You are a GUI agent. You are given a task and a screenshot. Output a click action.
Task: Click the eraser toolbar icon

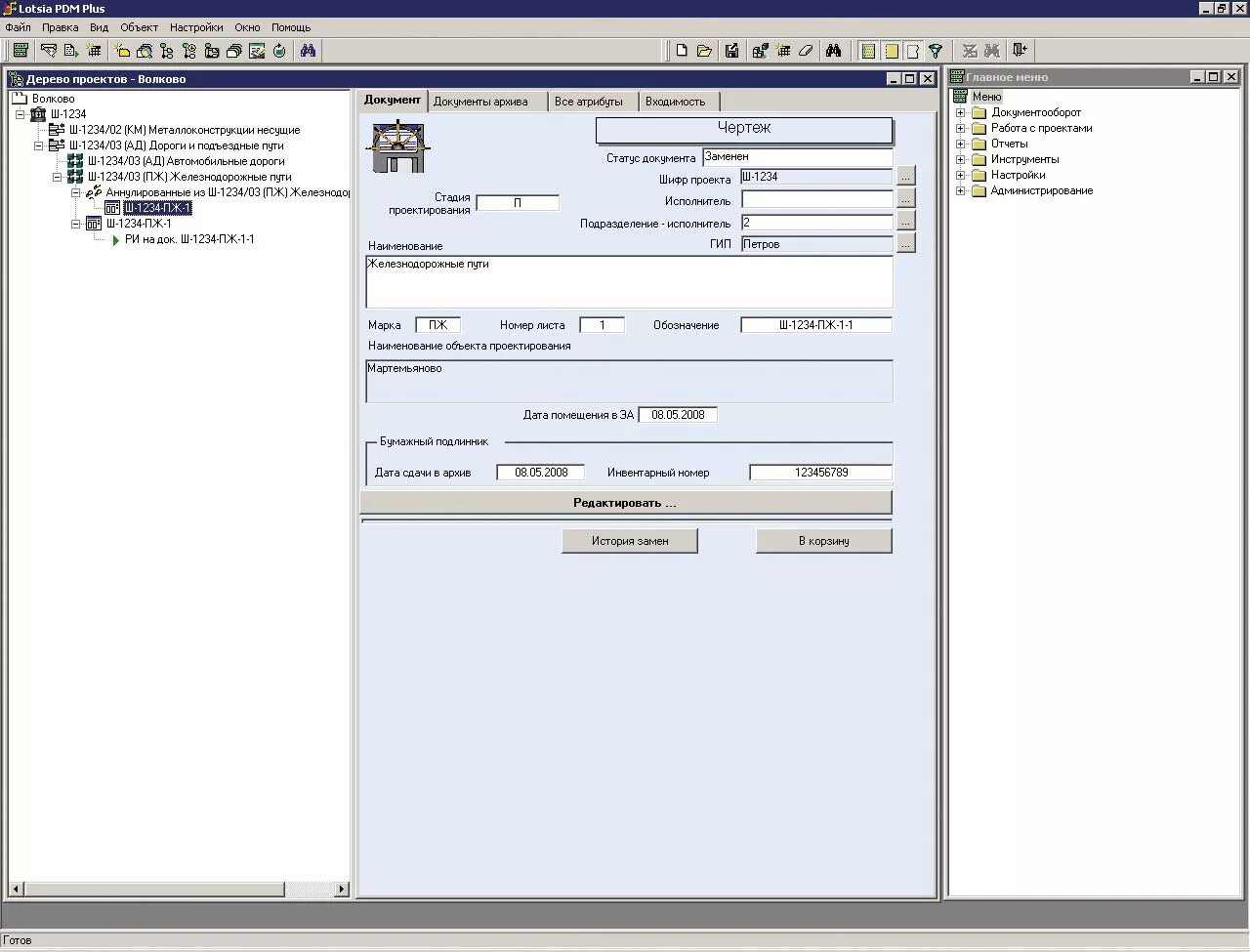coord(806,51)
